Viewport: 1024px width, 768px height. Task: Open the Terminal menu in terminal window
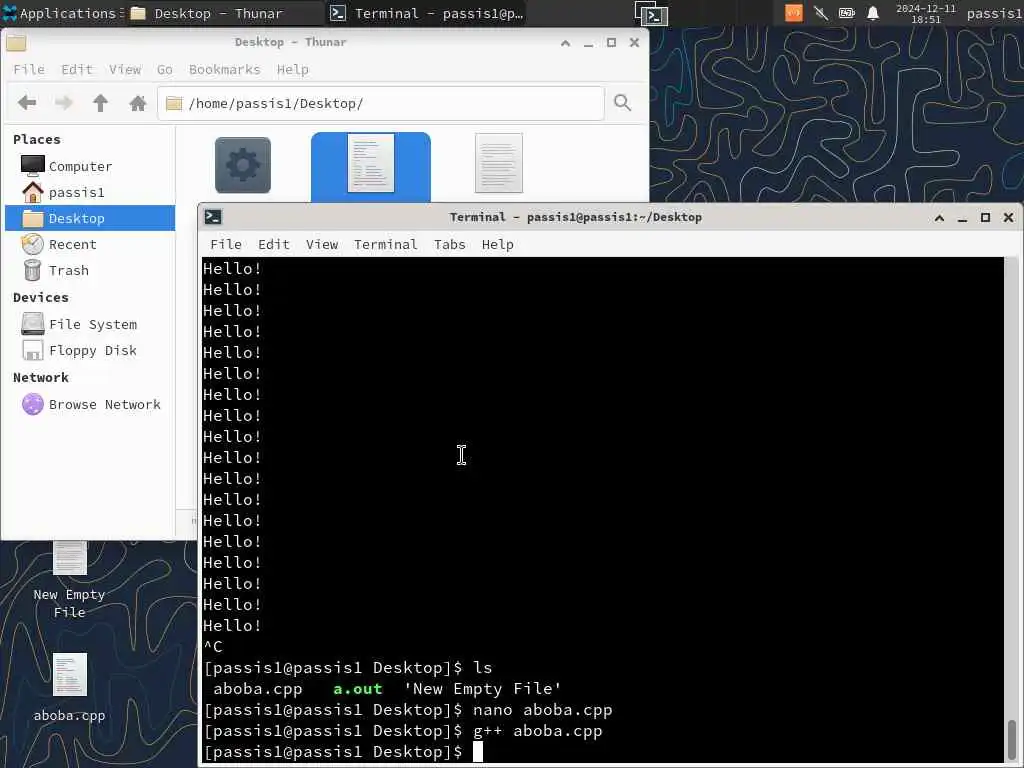(x=385, y=244)
